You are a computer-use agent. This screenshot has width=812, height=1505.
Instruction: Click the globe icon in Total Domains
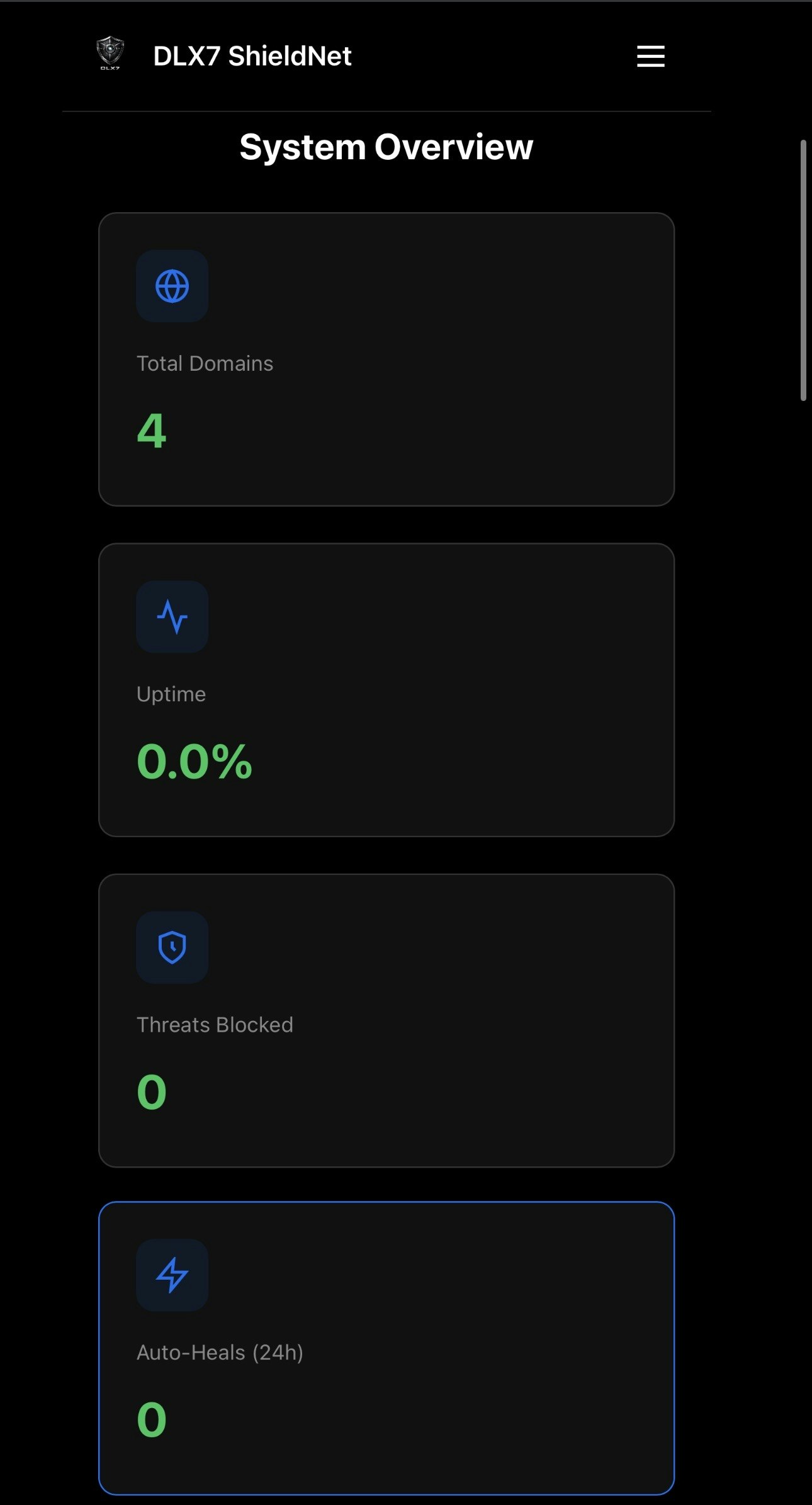[x=172, y=286]
